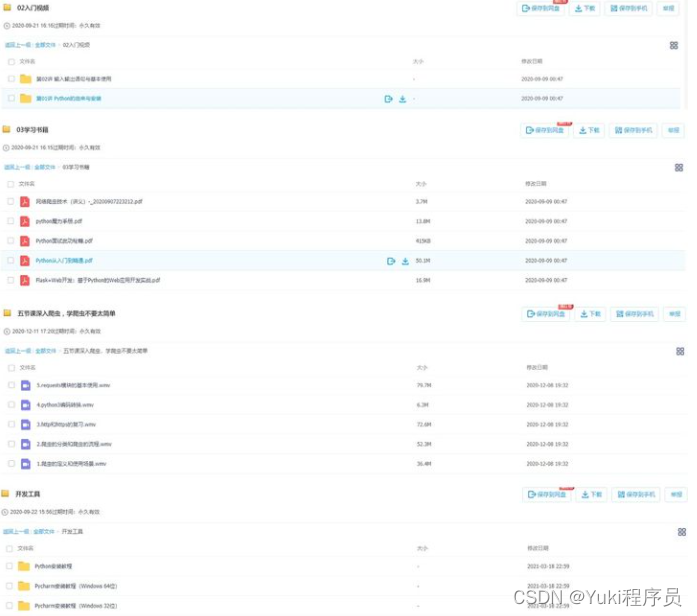Click the grid view icon in the 02入门视频 section

click(674, 45)
